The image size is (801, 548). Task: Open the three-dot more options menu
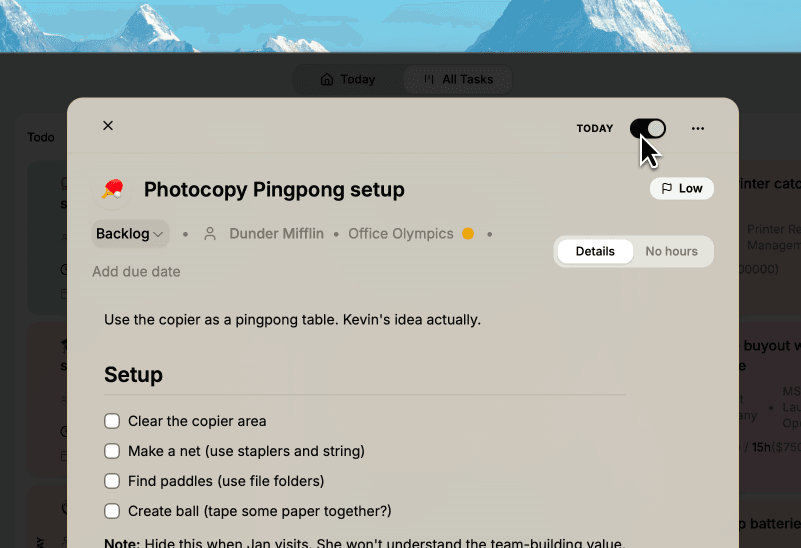click(698, 128)
